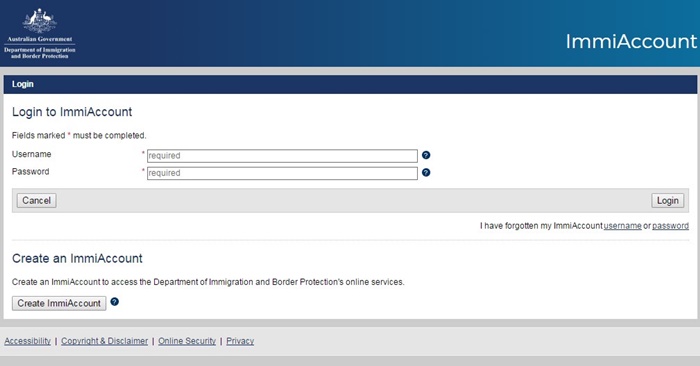Click the Department of Immigration and Border Protection text
The height and width of the screenshot is (366, 700).
[x=40, y=53]
